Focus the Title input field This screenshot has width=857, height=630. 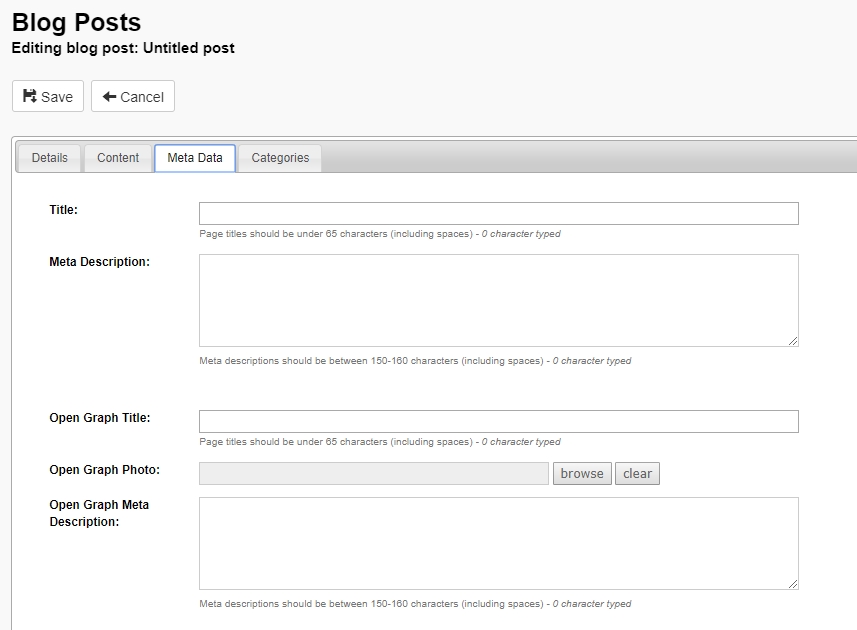498,214
